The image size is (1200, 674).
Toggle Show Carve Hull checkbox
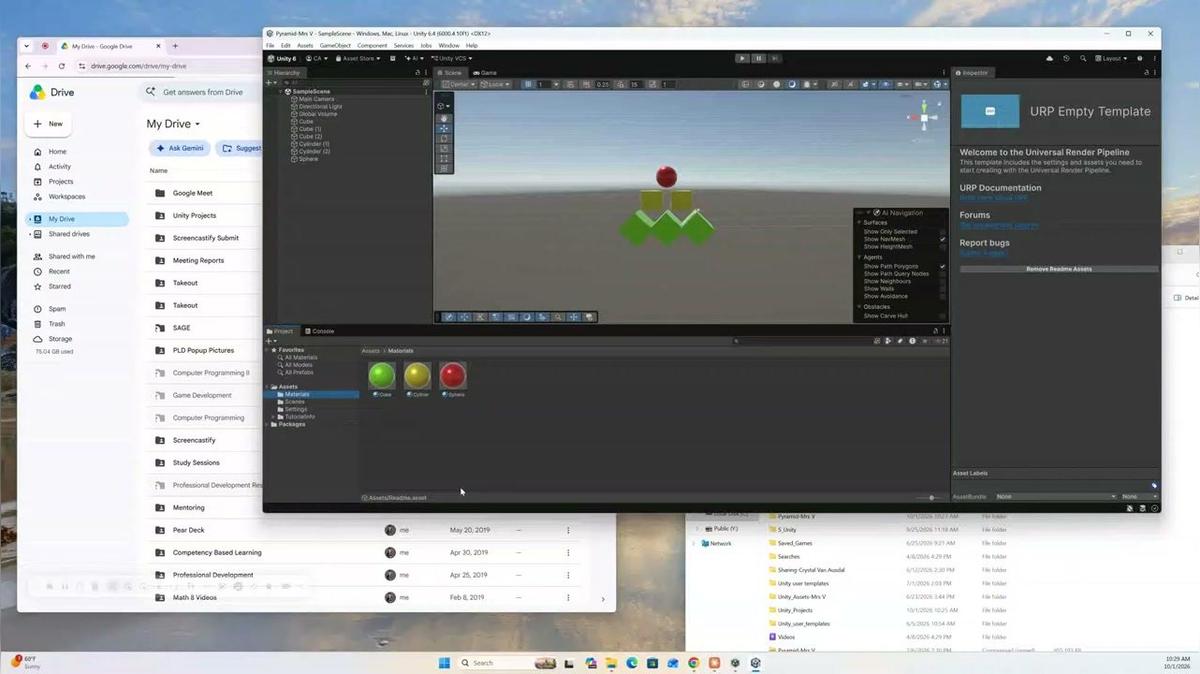click(x=942, y=316)
